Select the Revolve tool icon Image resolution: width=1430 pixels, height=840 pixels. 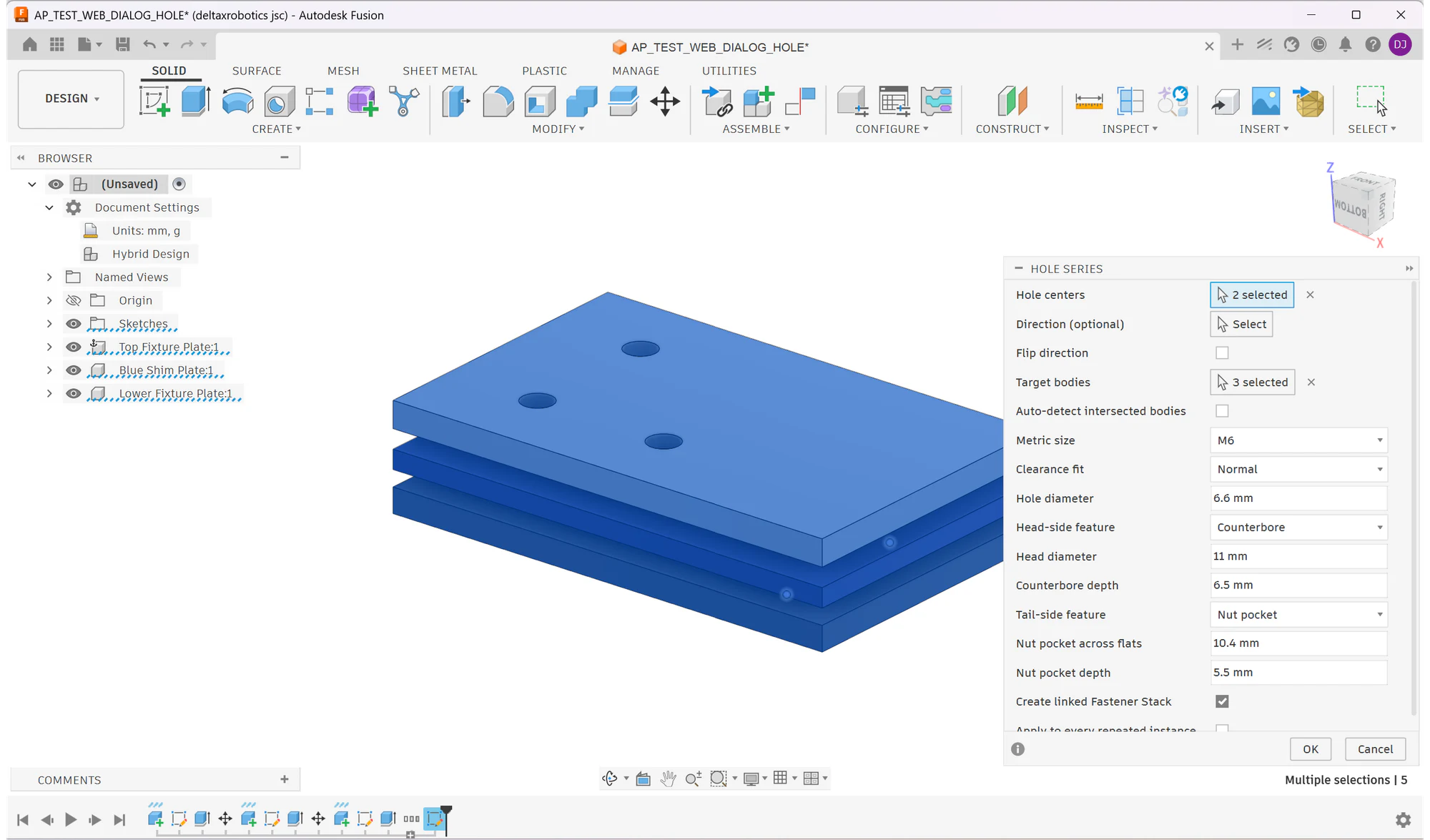tap(237, 101)
